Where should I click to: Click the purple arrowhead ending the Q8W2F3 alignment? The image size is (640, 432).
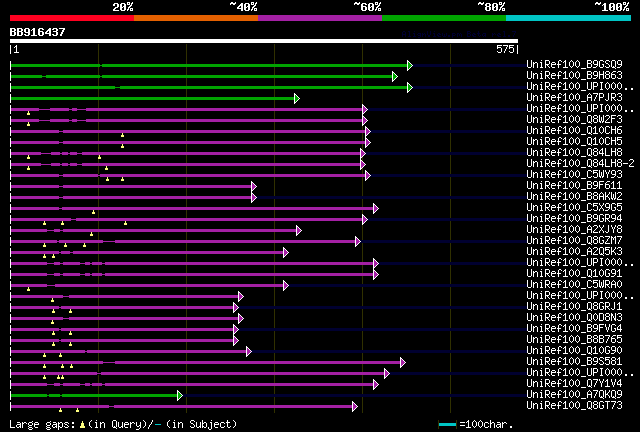click(x=365, y=120)
